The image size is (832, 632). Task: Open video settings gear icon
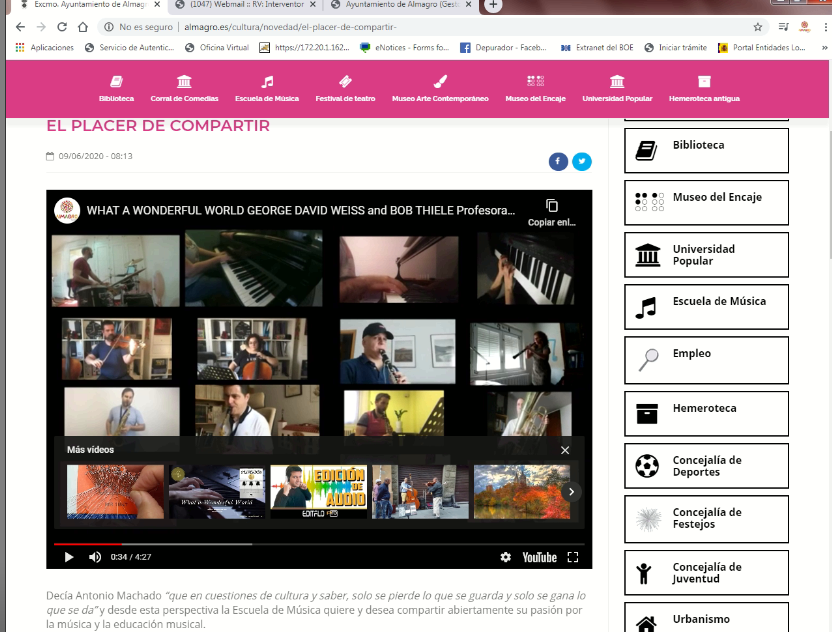pyautogui.click(x=506, y=557)
